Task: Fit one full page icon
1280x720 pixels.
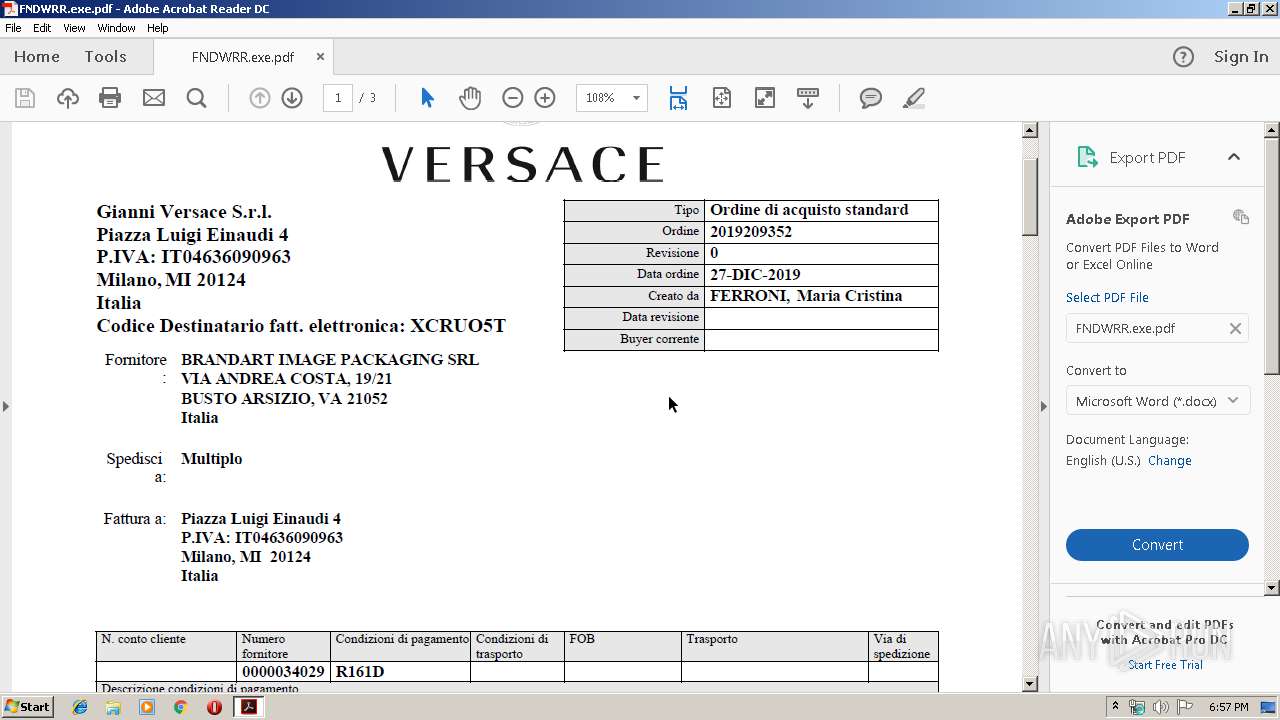Action: pyautogui.click(x=722, y=98)
